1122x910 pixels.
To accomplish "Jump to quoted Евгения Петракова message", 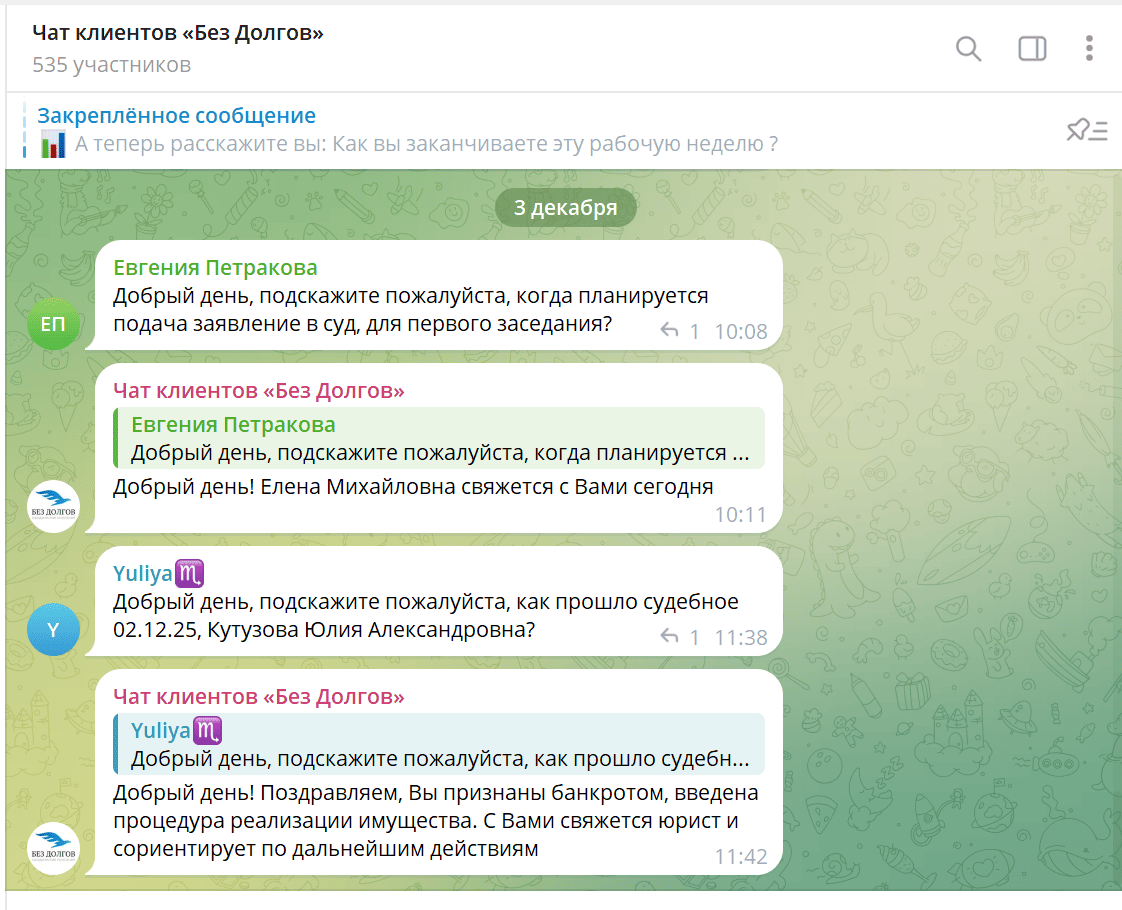I will pyautogui.click(x=439, y=438).
